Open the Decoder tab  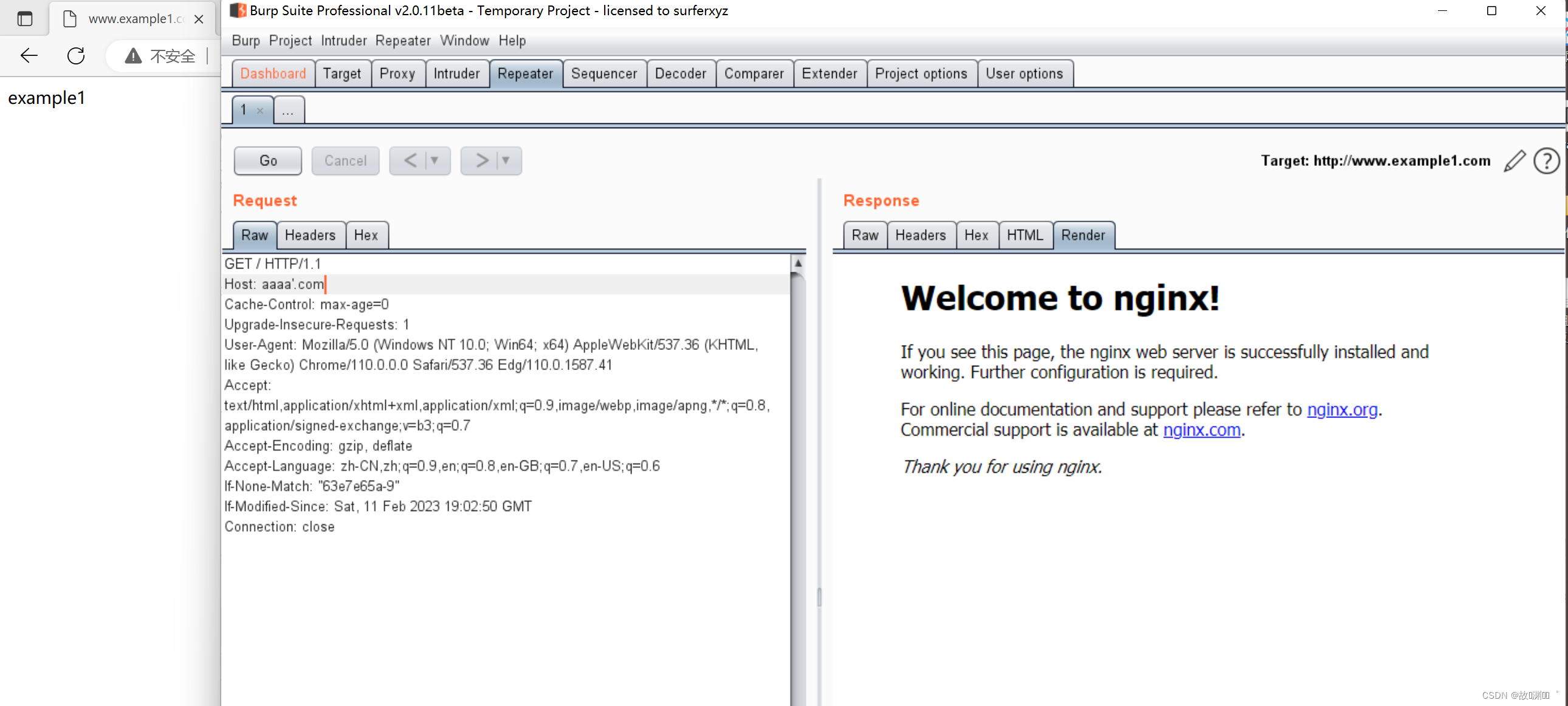[x=679, y=73]
